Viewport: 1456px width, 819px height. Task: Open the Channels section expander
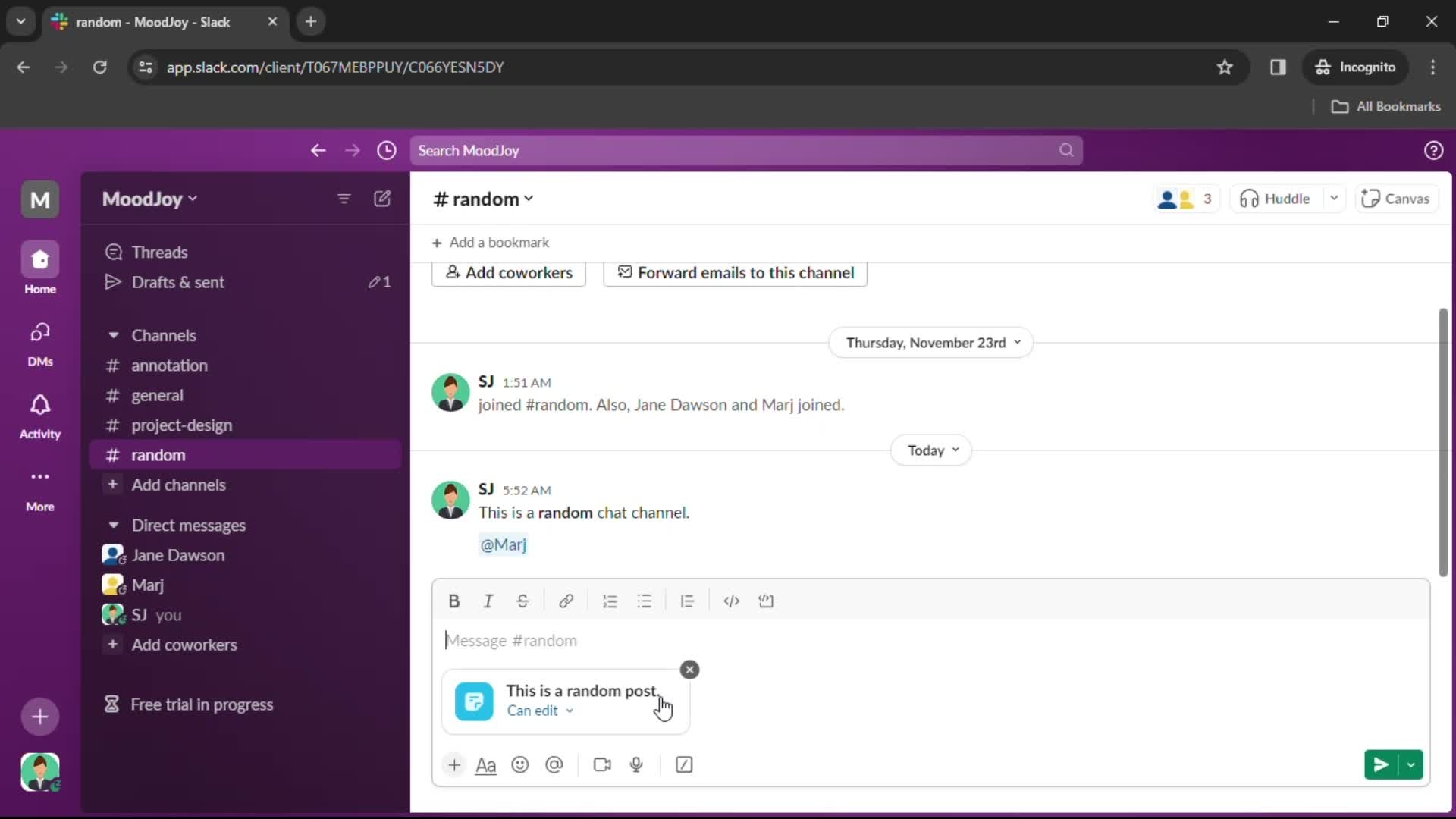pyautogui.click(x=112, y=335)
